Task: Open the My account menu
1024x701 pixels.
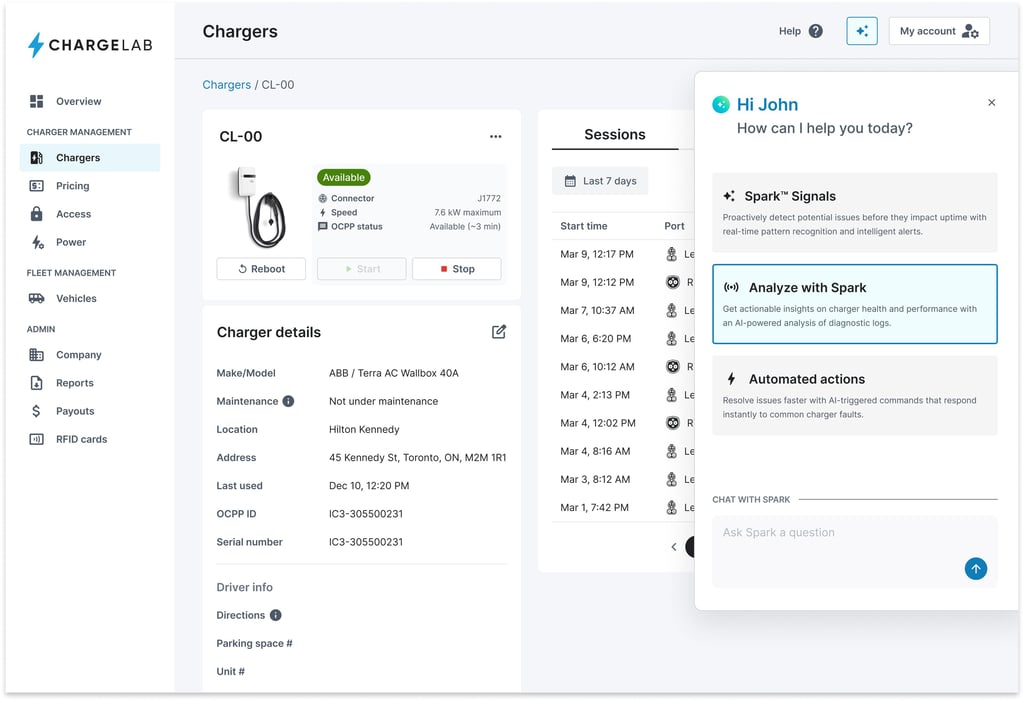Action: pyautogui.click(x=939, y=31)
